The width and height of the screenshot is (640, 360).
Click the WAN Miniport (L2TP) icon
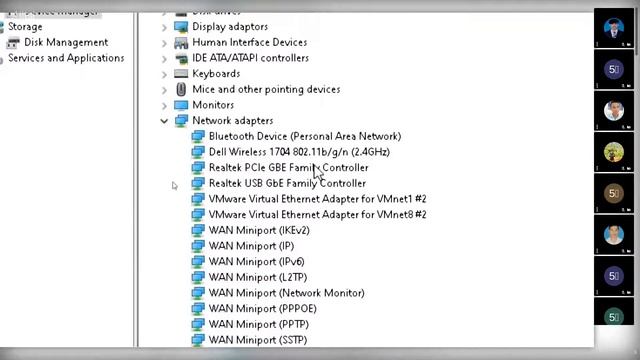(198, 277)
